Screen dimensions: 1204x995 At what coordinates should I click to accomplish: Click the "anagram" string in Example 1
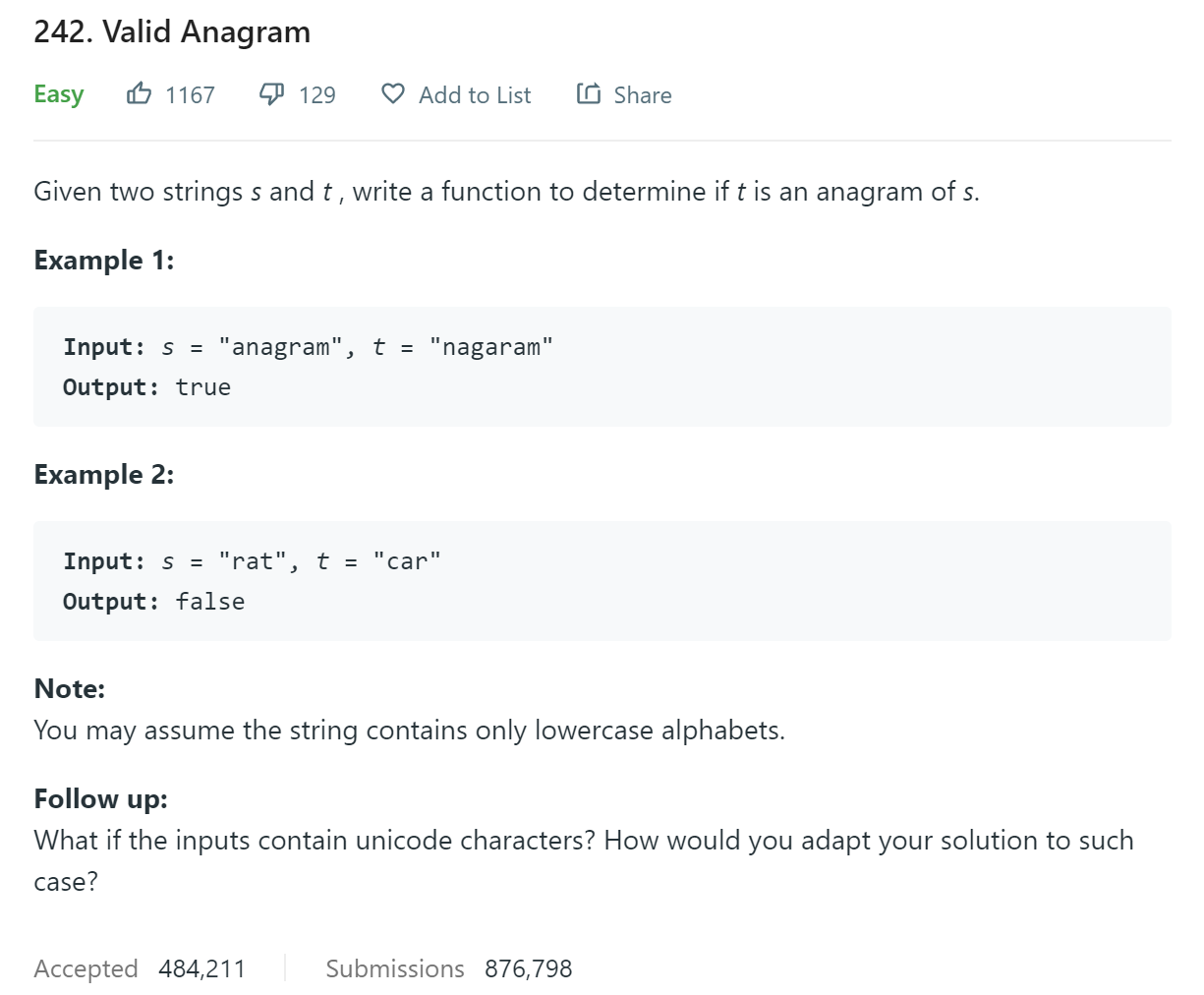click(x=281, y=347)
